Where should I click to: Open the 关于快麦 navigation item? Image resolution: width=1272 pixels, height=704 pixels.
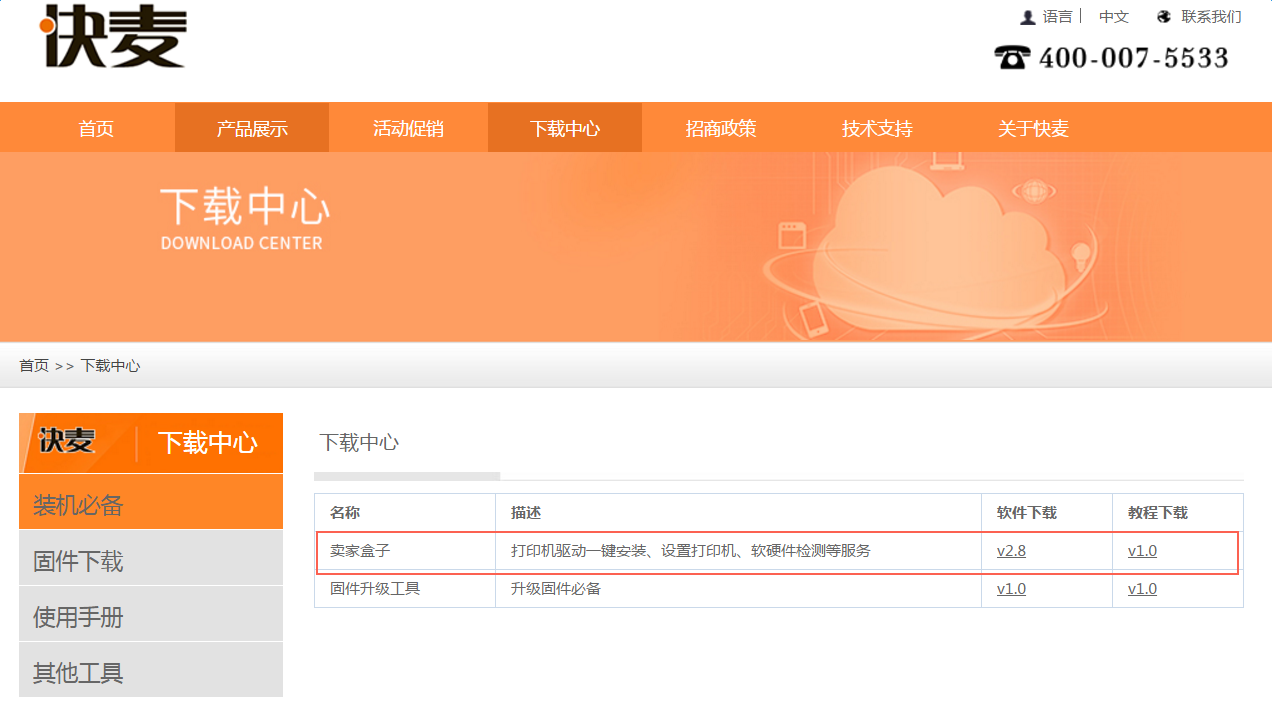(1033, 128)
